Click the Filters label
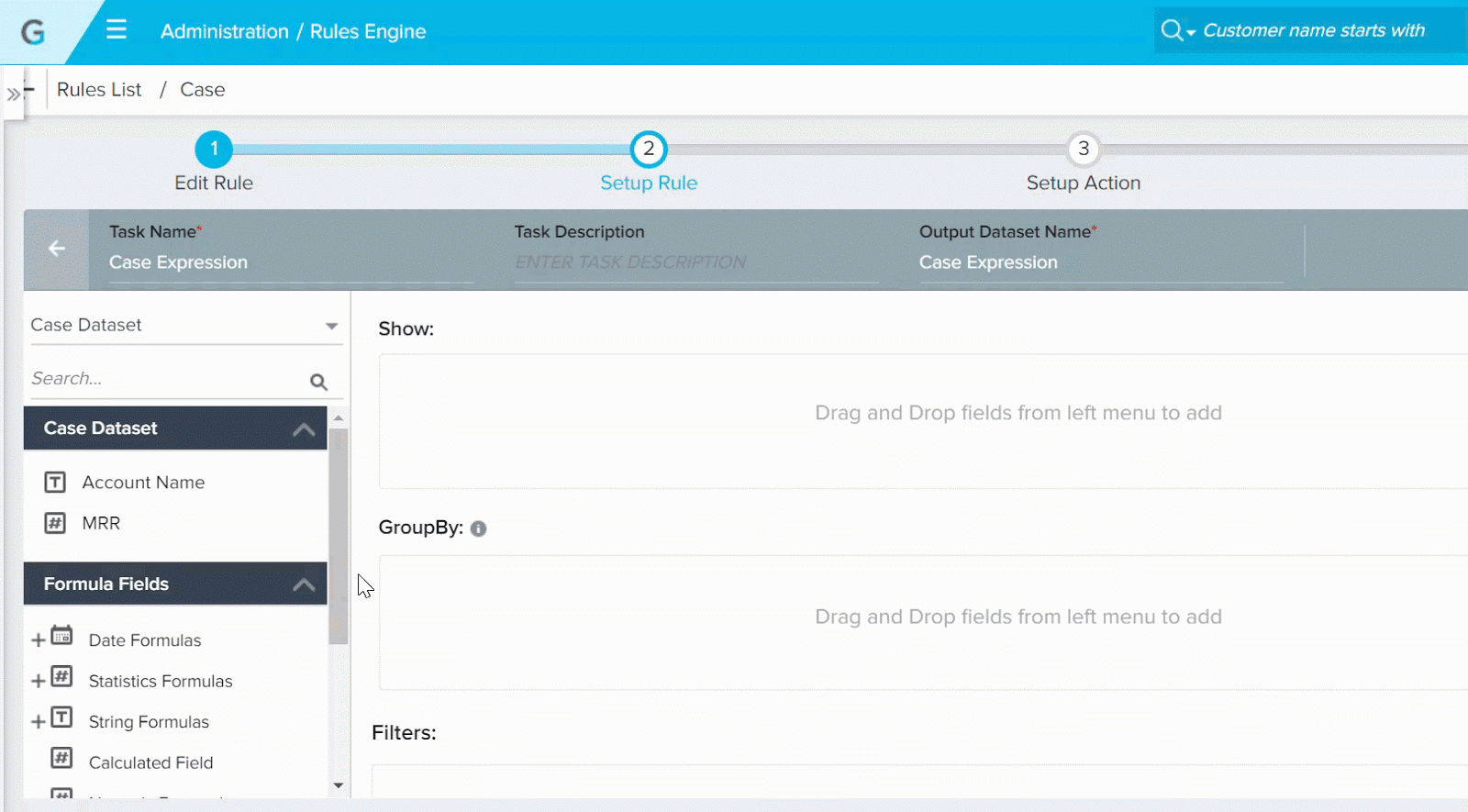1468x812 pixels. coord(404,732)
